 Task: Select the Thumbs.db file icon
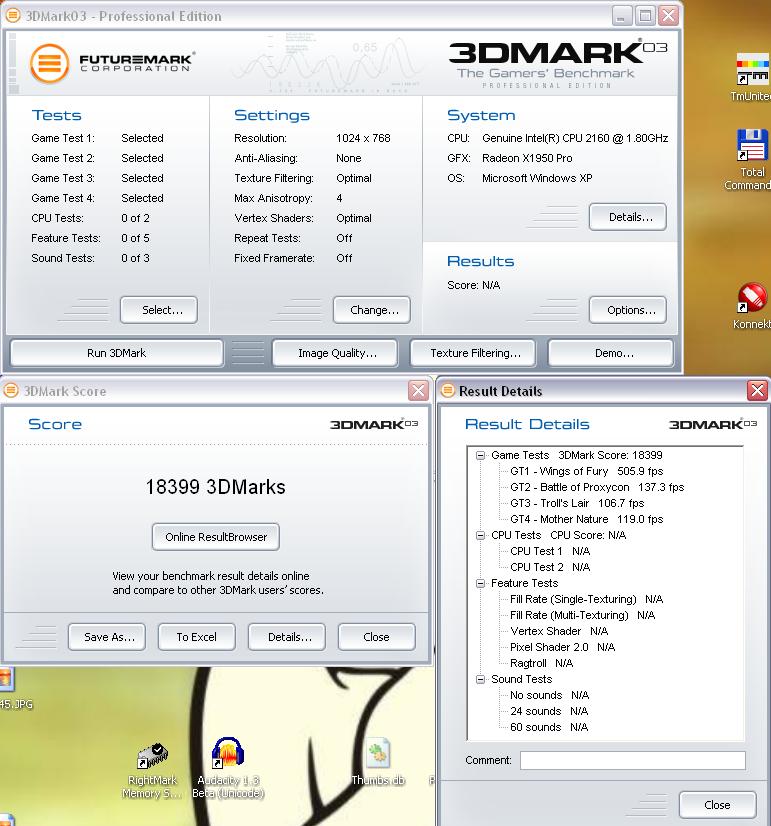378,762
